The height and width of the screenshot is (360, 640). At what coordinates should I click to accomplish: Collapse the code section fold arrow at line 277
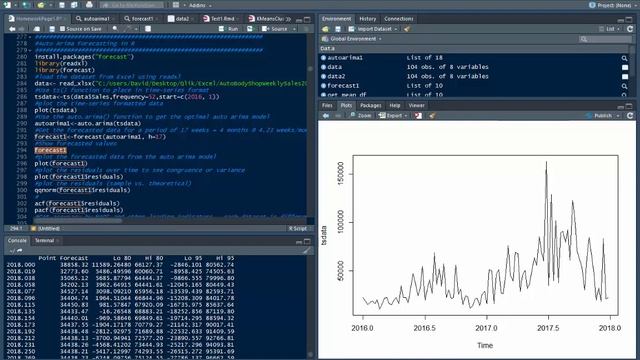click(30, 37)
